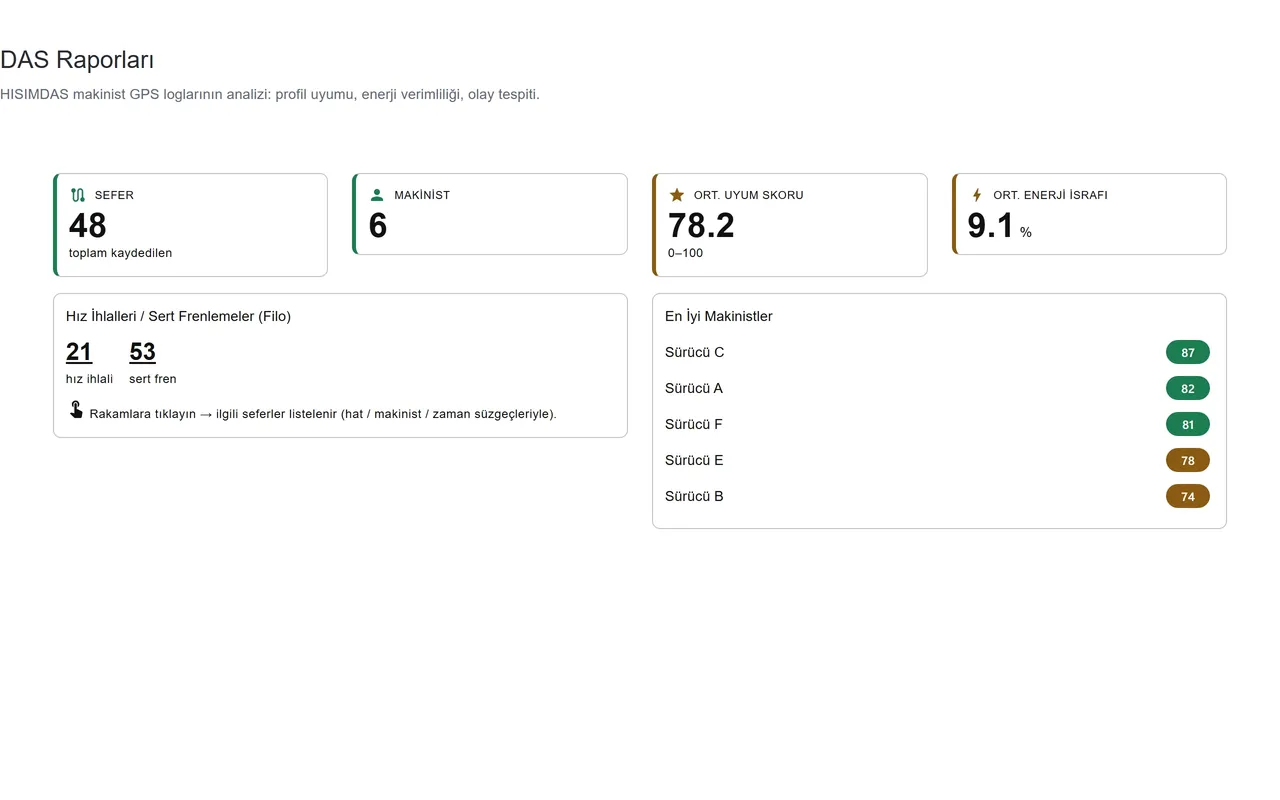Screen dimensions: 1280x800
Task: Open the 53 hard braking trips link
Action: (x=143, y=352)
